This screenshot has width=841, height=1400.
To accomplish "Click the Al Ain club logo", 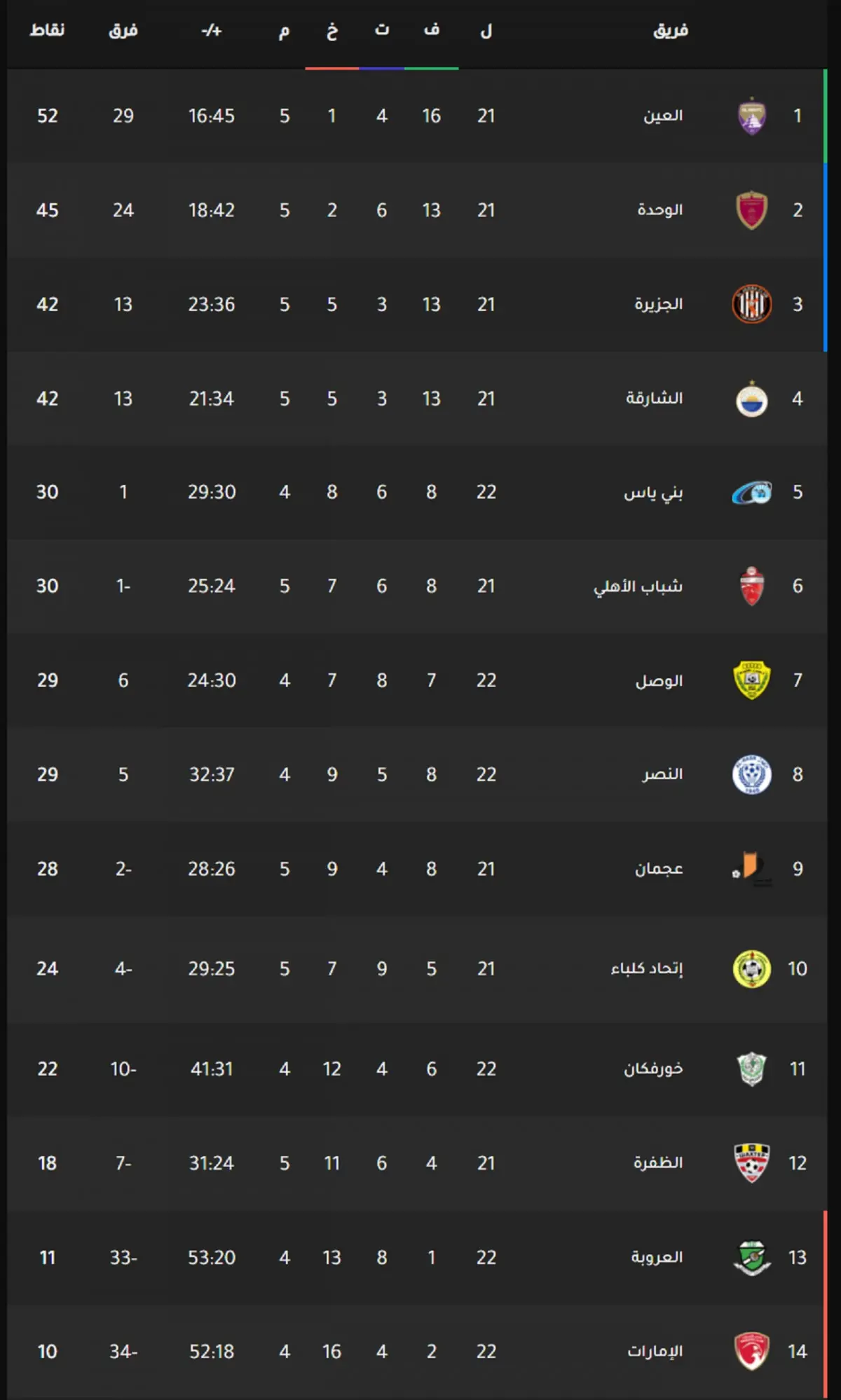I will coord(752,116).
